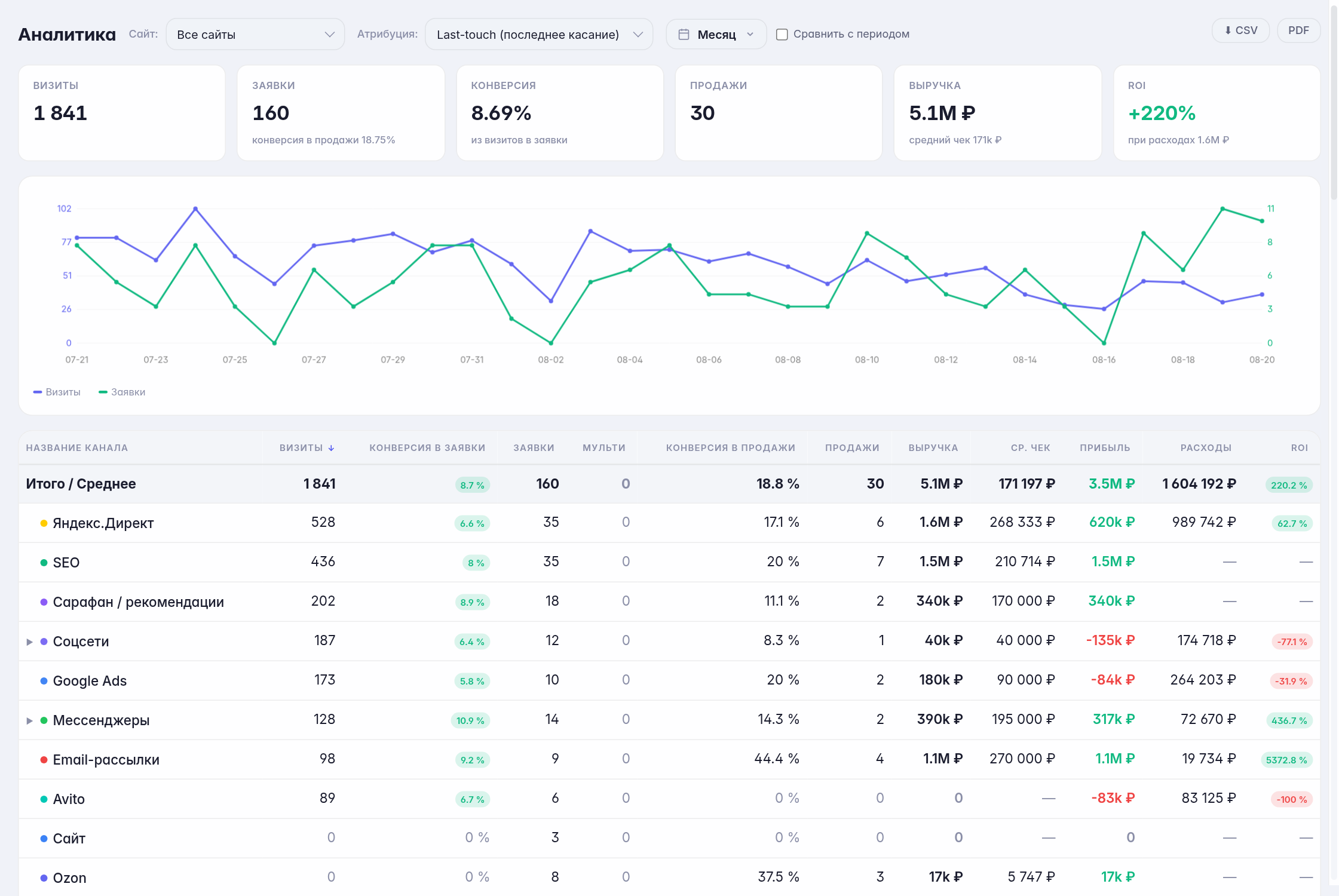Enable 'Сравнить с периодом' checkbox
This screenshot has width=1339, height=896.
tap(782, 35)
